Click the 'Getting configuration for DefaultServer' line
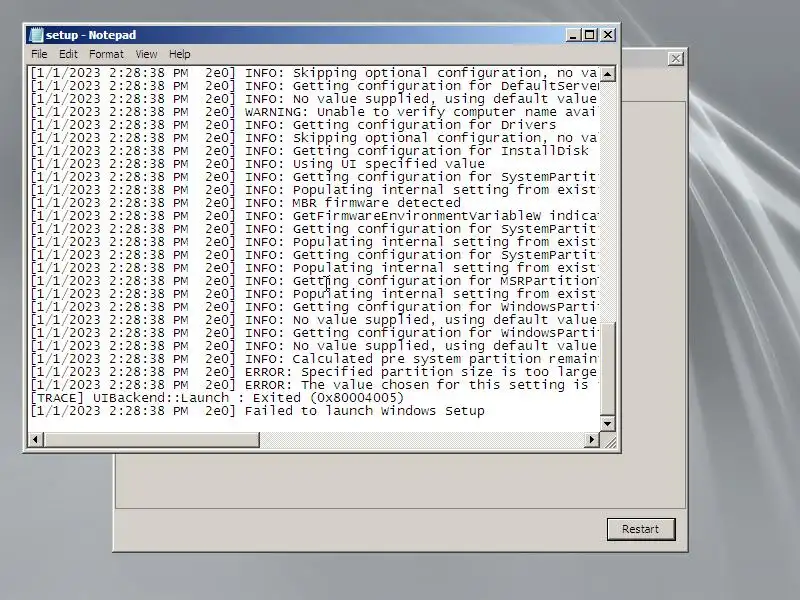Image resolution: width=800 pixels, height=600 pixels. 314,86
